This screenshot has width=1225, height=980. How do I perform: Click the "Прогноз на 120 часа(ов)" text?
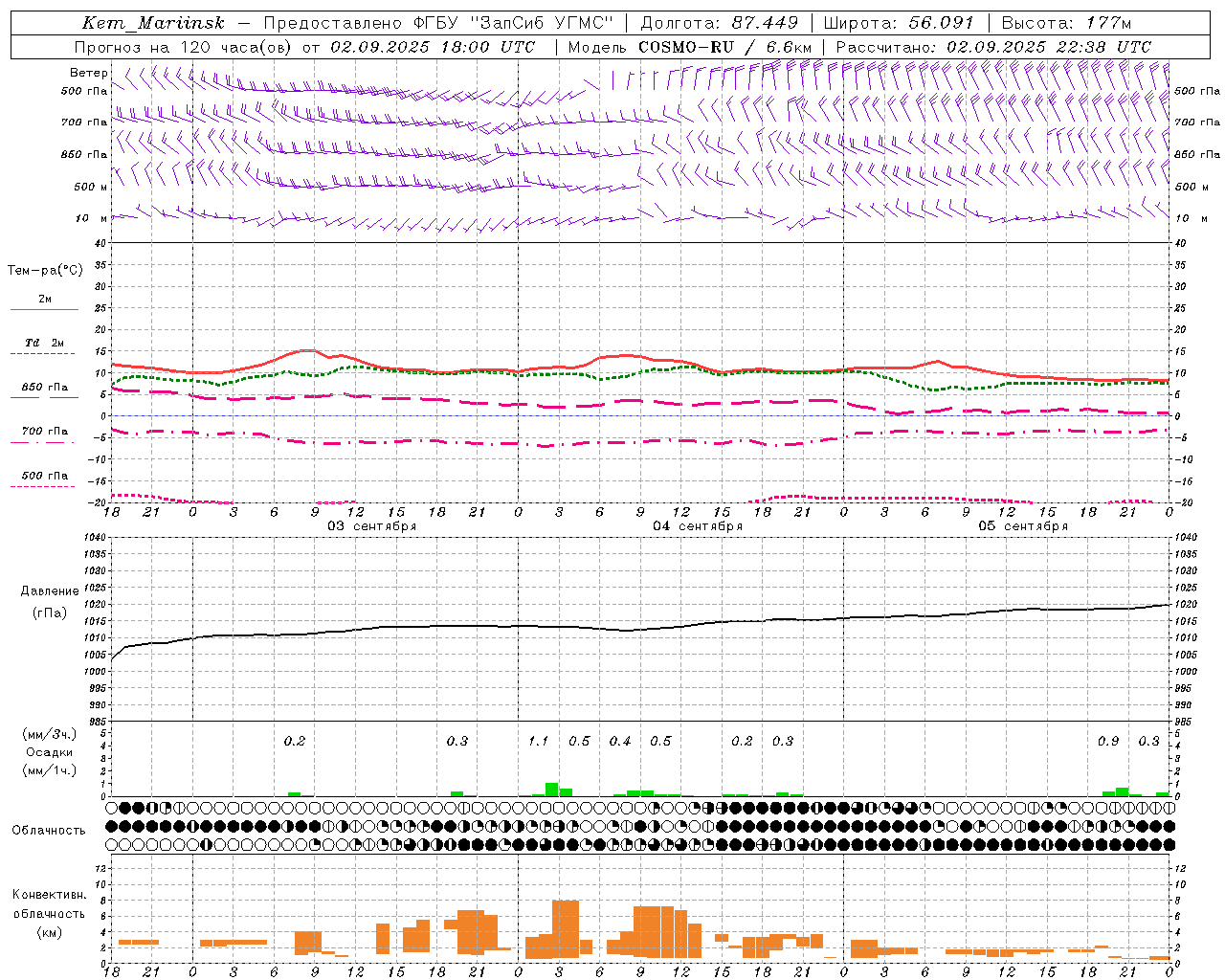pyautogui.click(x=184, y=47)
